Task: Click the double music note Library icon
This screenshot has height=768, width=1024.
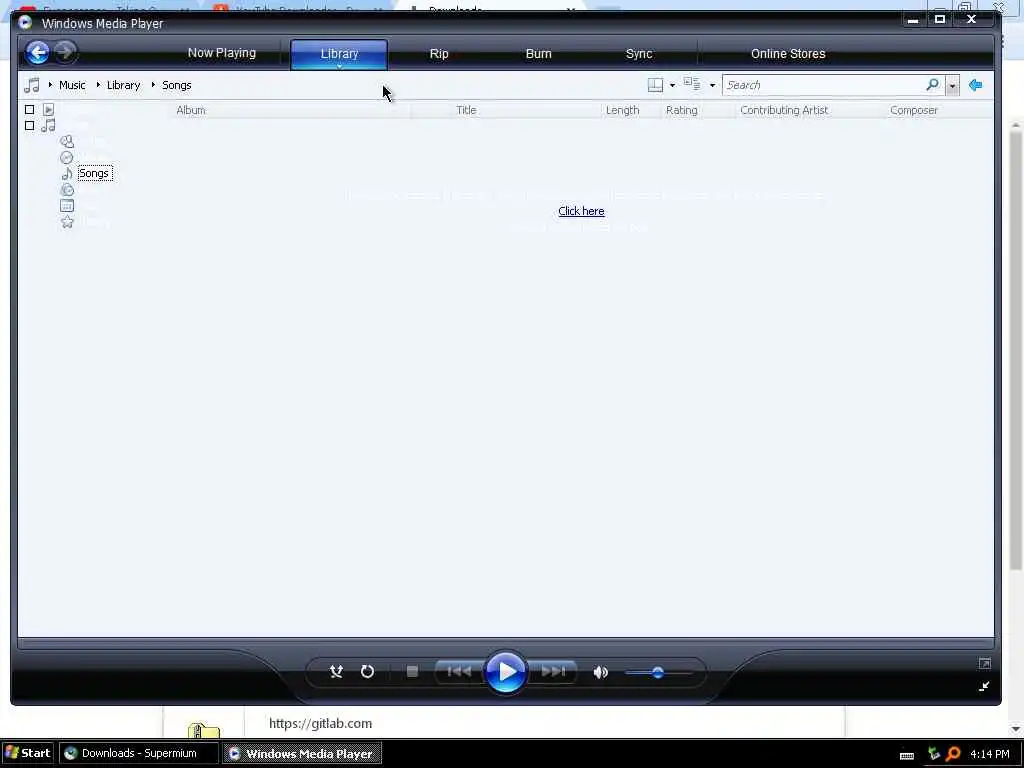Action: tap(48, 125)
